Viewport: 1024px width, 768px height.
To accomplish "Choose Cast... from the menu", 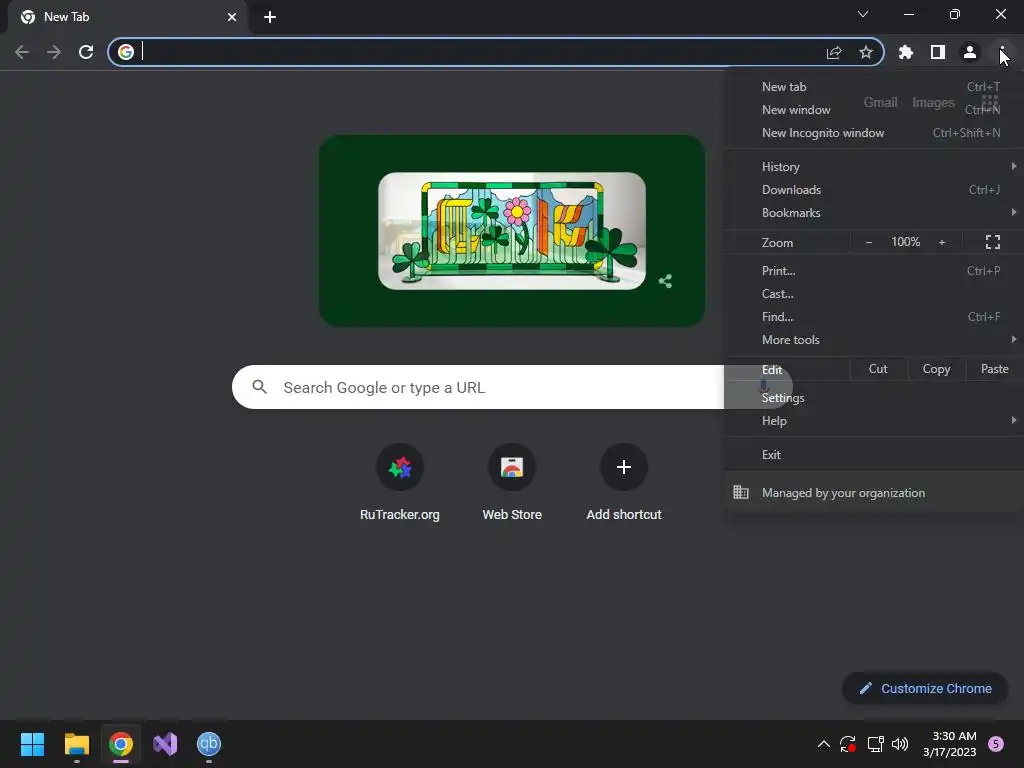I will click(x=874, y=294).
